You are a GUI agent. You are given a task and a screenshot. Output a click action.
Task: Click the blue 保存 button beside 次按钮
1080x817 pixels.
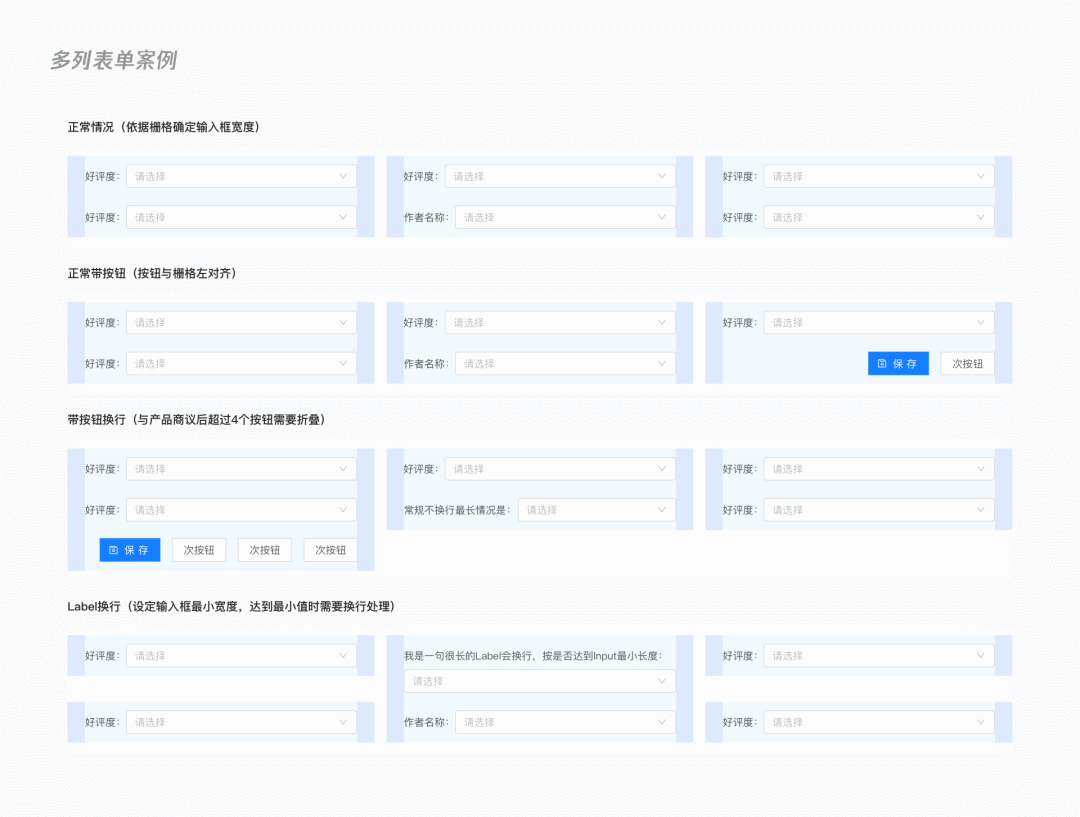898,363
